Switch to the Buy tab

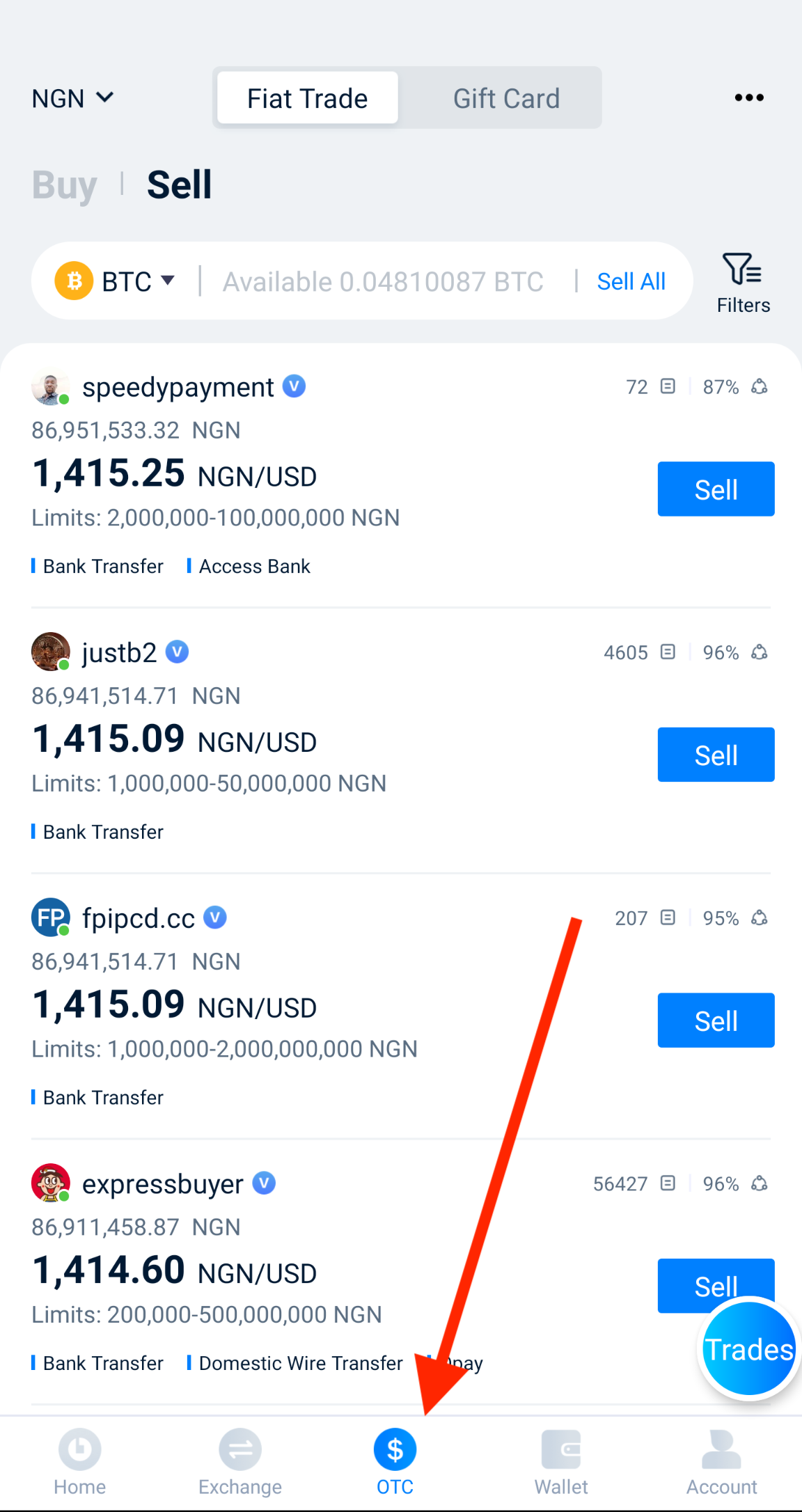click(x=64, y=183)
